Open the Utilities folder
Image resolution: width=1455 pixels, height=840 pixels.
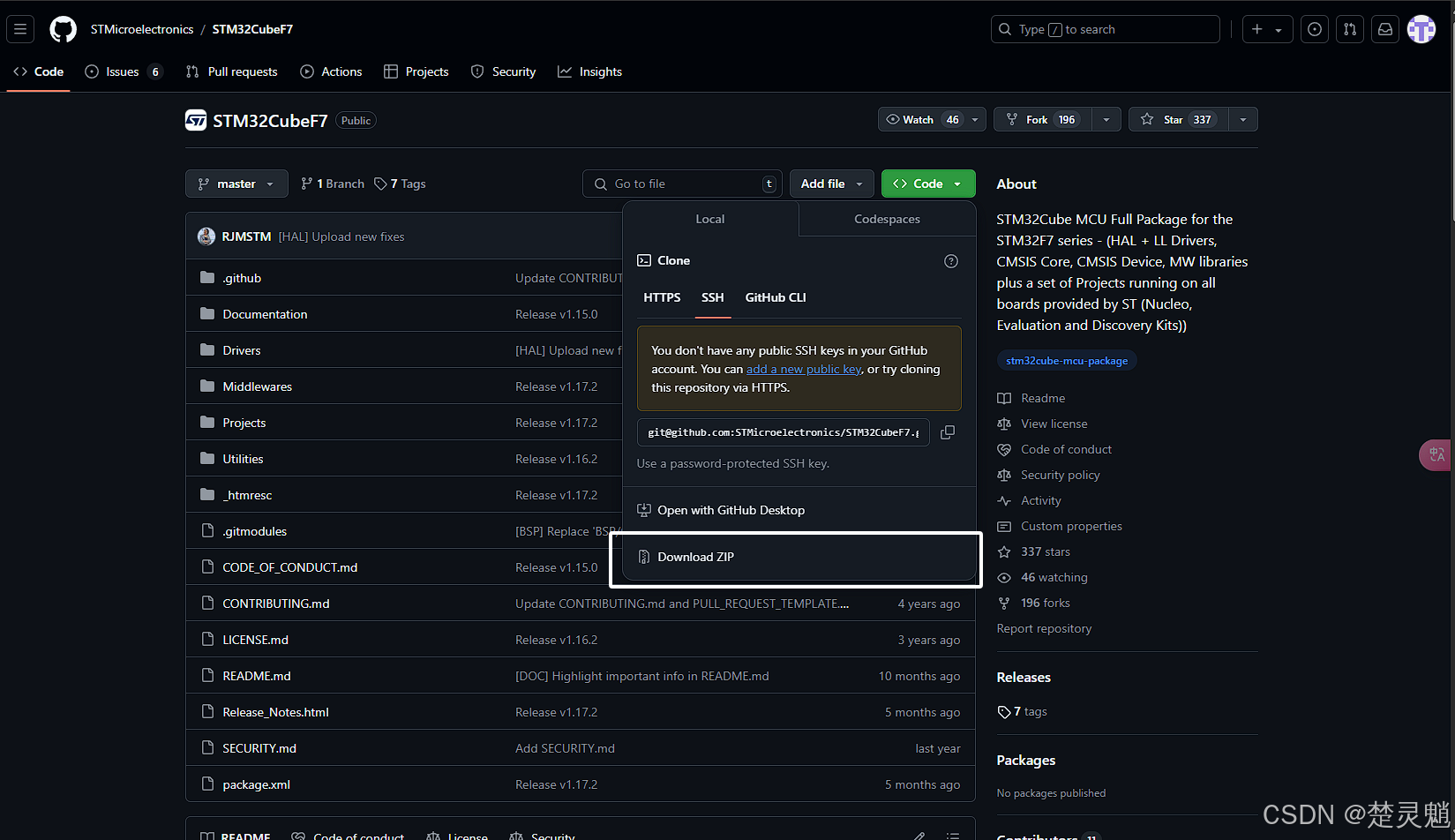click(243, 459)
